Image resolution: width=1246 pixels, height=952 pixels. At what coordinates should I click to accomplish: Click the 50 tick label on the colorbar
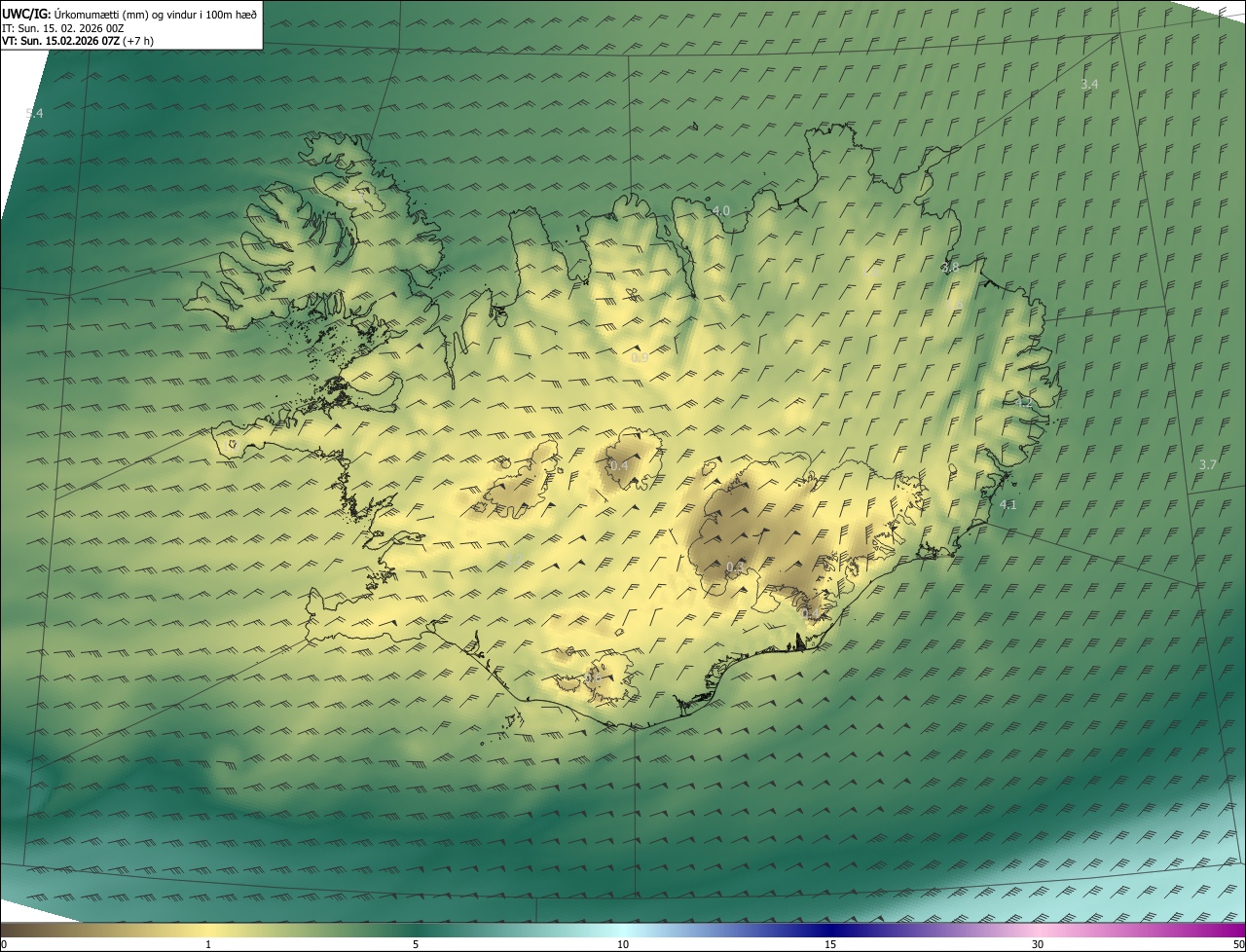pyautogui.click(x=1238, y=944)
